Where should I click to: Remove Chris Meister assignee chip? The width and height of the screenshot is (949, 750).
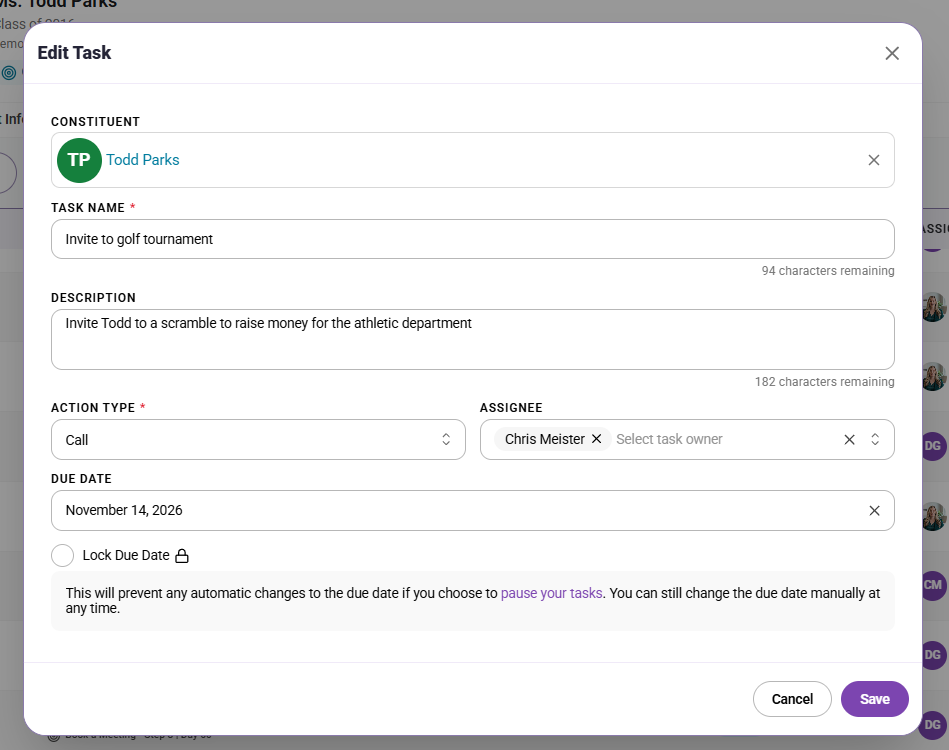tap(596, 439)
